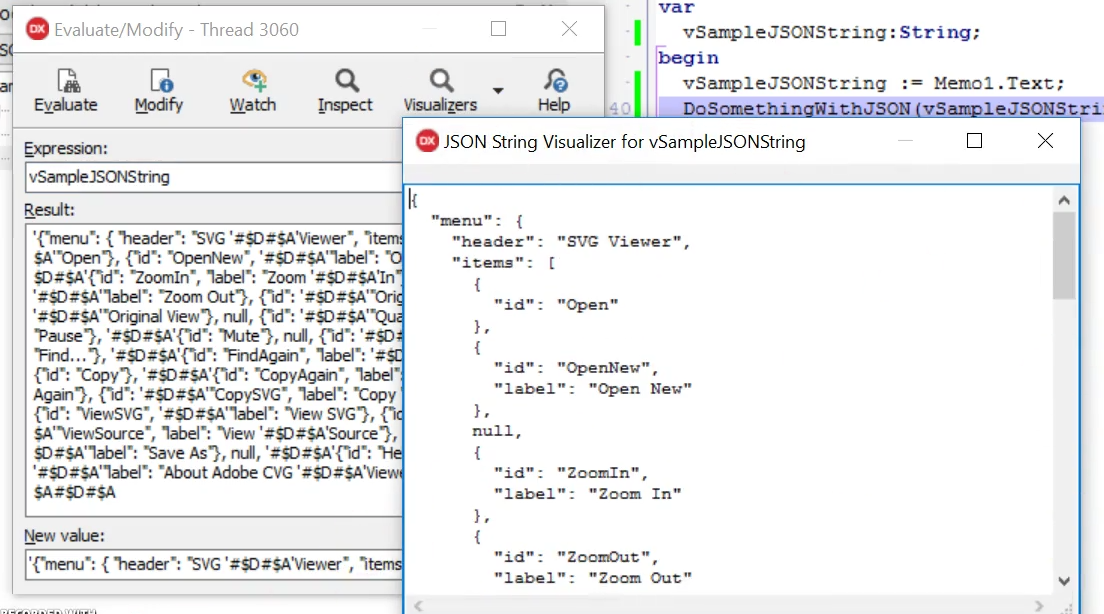The height and width of the screenshot is (614, 1104).
Task: Open the Visualizers dropdown arrow
Action: tap(498, 90)
